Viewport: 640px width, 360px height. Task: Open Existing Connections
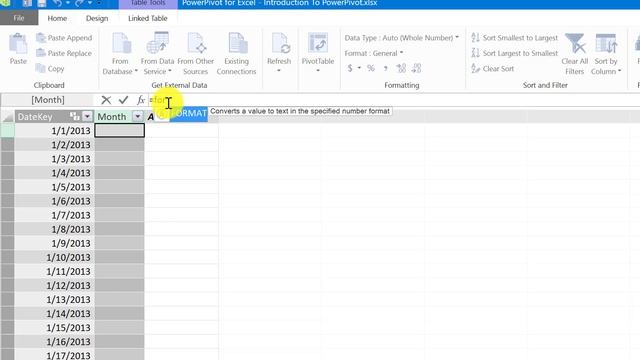[236, 53]
